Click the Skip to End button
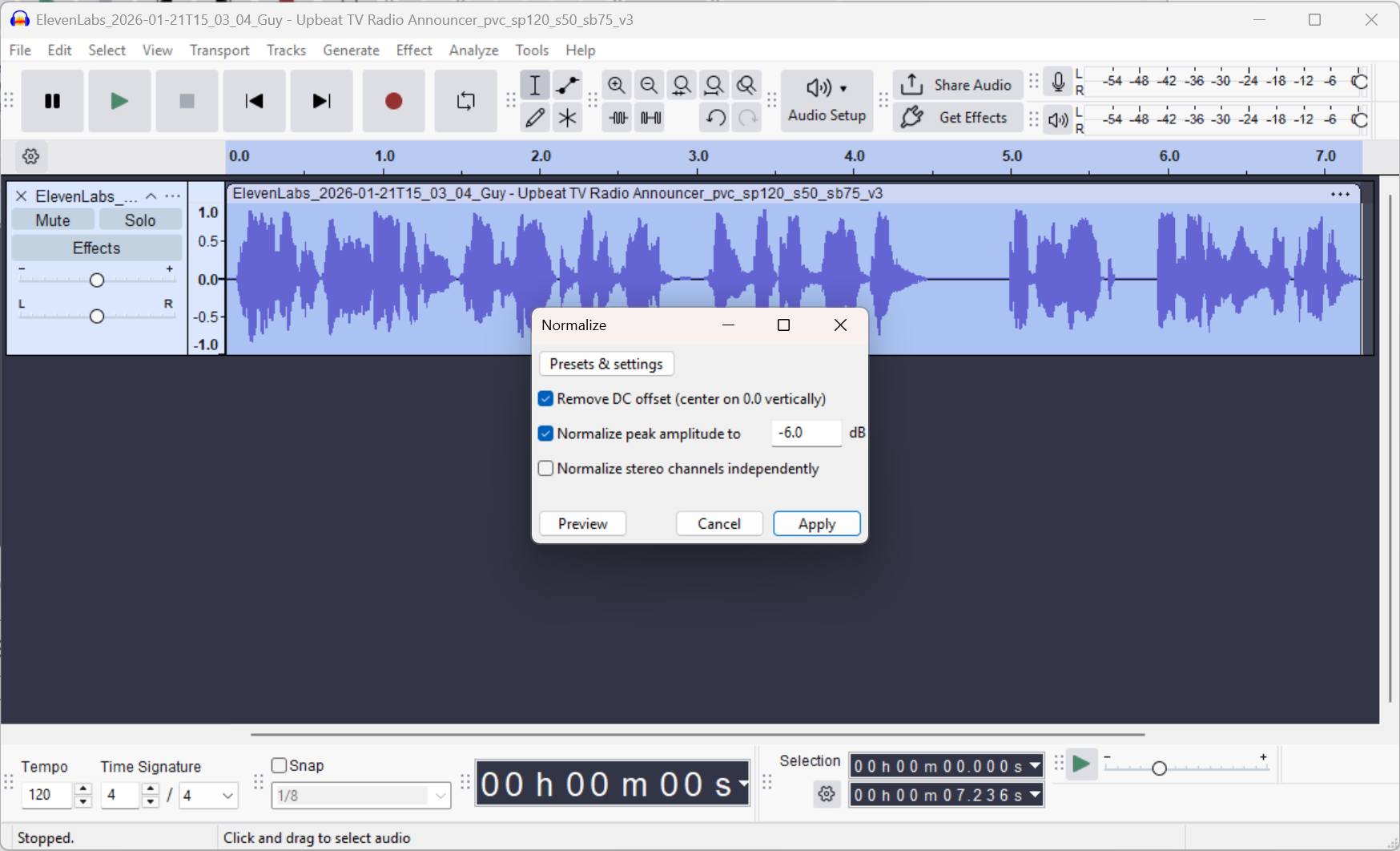Screen dimensions: 1400x851 pos(321,101)
